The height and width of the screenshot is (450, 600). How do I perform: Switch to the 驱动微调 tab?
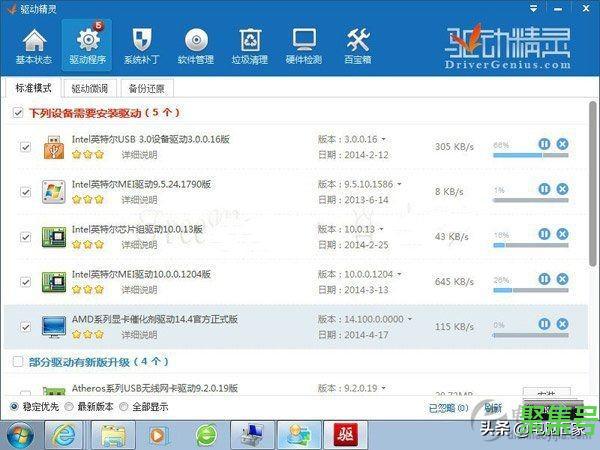pos(88,88)
